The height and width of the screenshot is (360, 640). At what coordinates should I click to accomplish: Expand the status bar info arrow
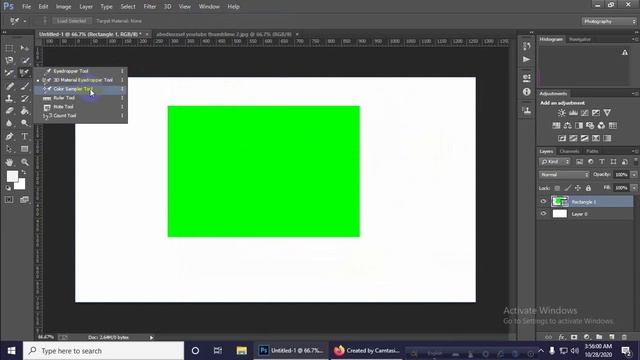[x=151, y=338]
